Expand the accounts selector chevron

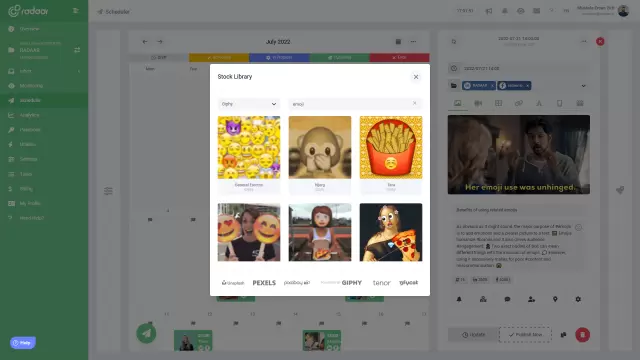click(x=583, y=86)
